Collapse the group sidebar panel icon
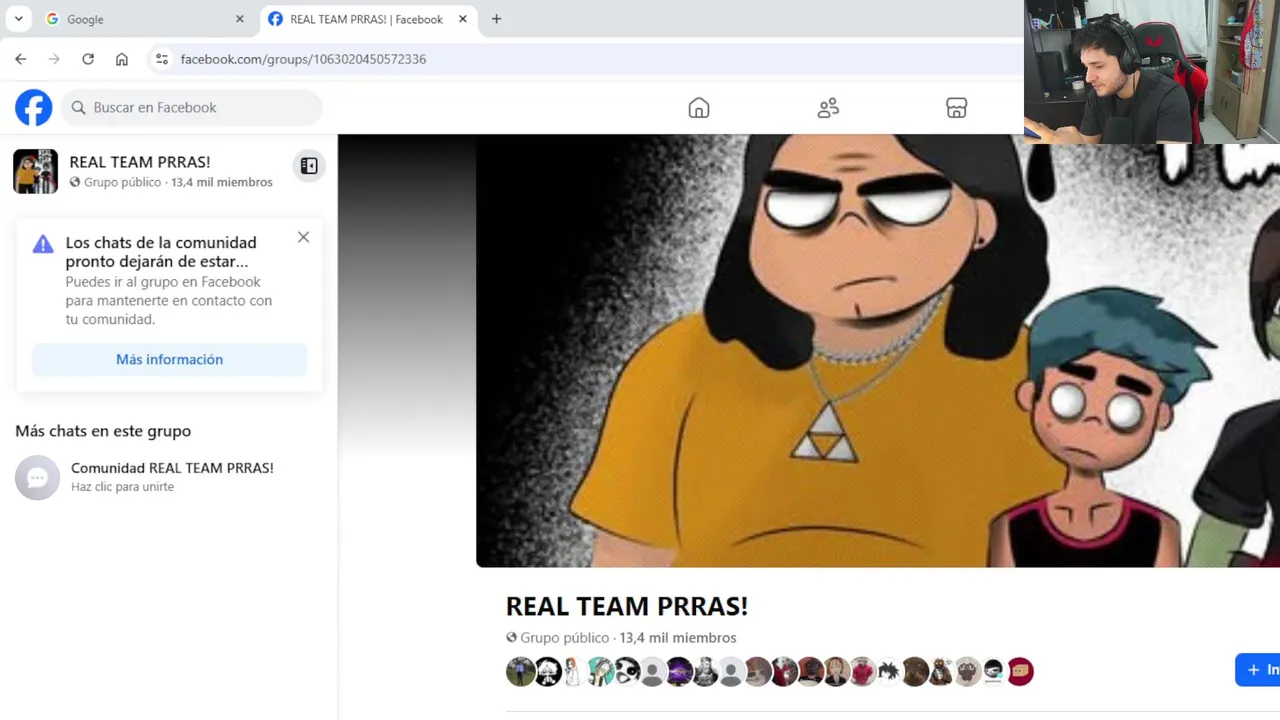The image size is (1280, 720). coord(309,166)
